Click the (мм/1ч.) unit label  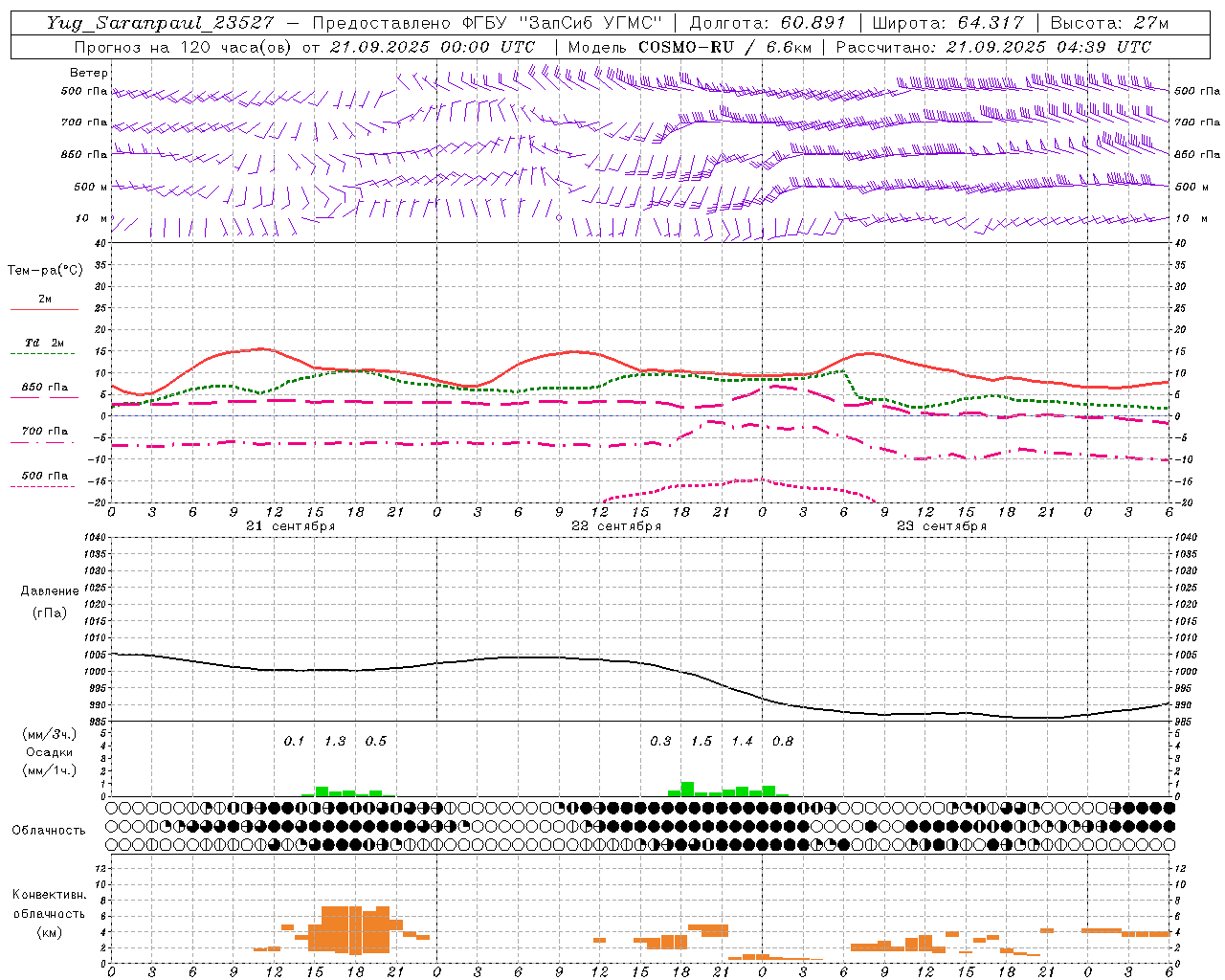(x=51, y=770)
